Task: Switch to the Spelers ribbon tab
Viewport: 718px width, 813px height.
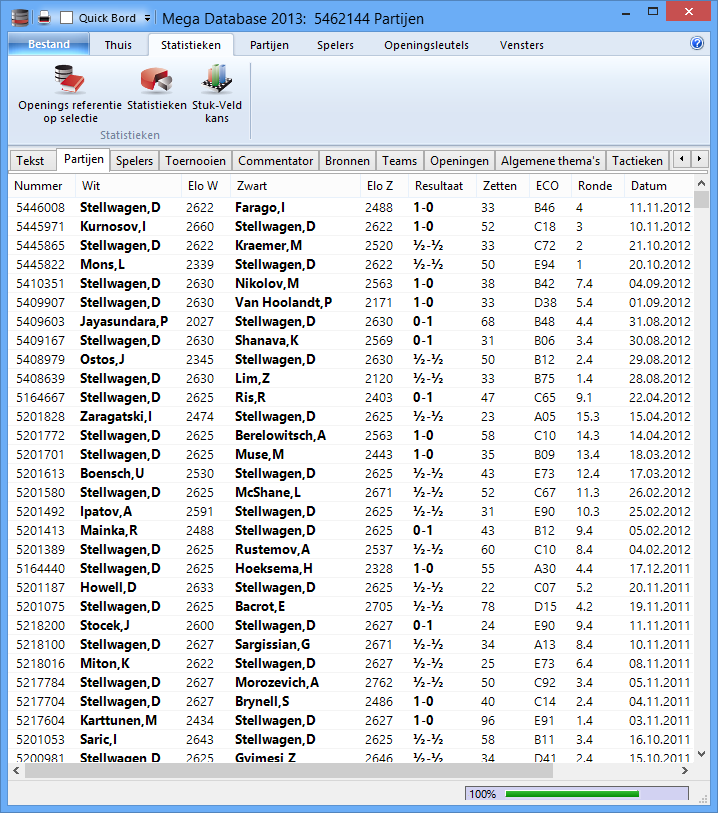Action: pos(335,45)
